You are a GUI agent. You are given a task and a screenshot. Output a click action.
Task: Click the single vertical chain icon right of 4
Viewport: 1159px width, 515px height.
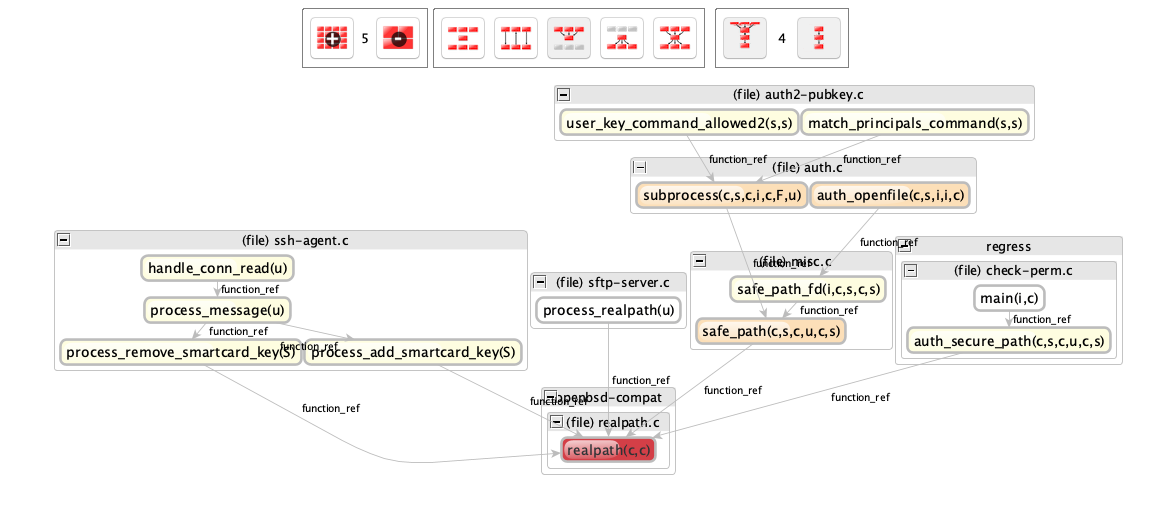819,38
